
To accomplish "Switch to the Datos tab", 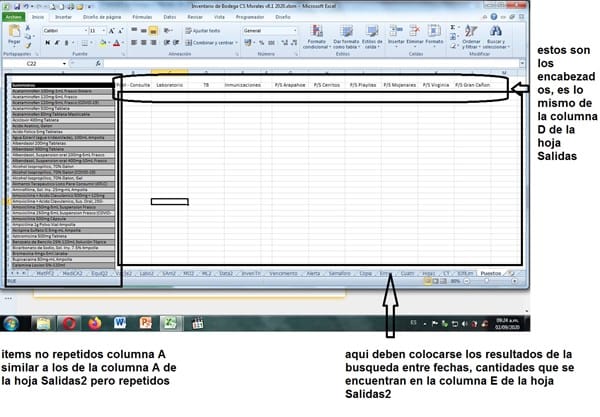I will (170, 17).
